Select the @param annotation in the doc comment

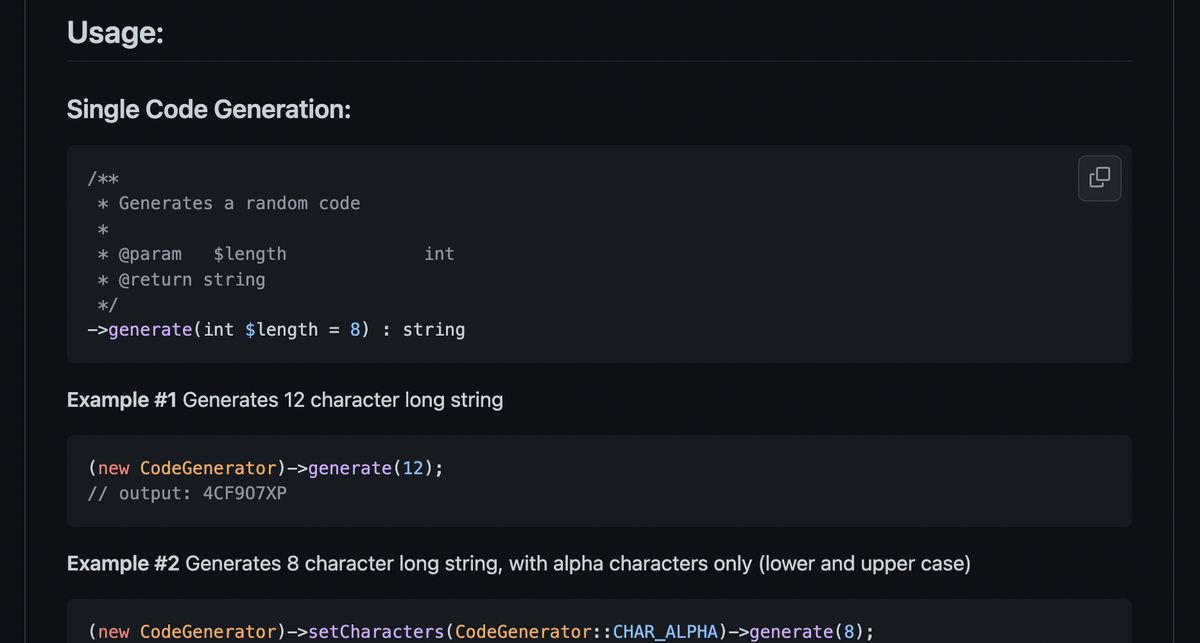(x=152, y=253)
